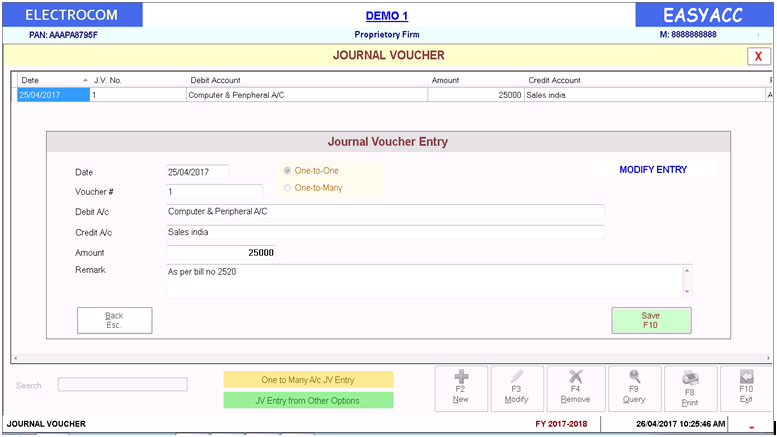
Task: Click the Sales india grid cell
Action: tap(645, 95)
